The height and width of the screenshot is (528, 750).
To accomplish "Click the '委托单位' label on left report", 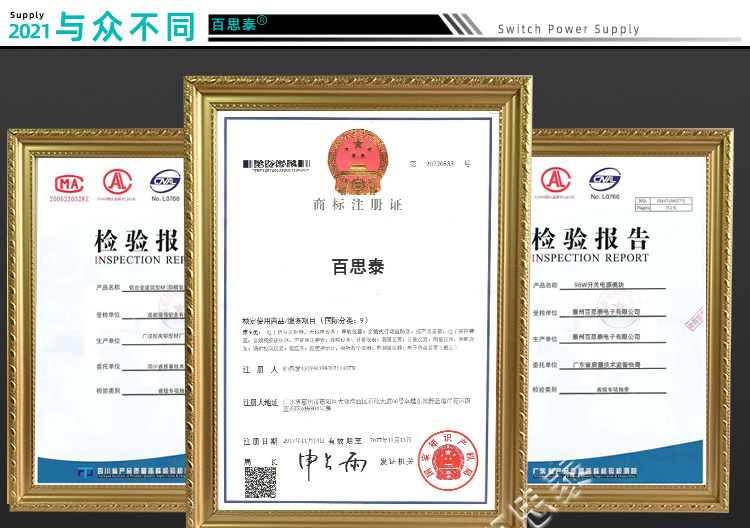I will click(108, 367).
